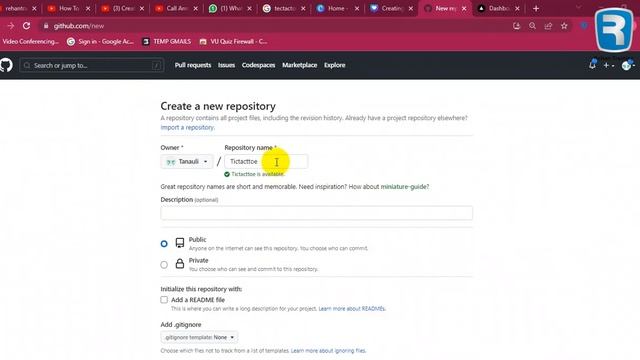640x360 pixels.
Task: Open a new browser tab
Action: [x=536, y=8]
